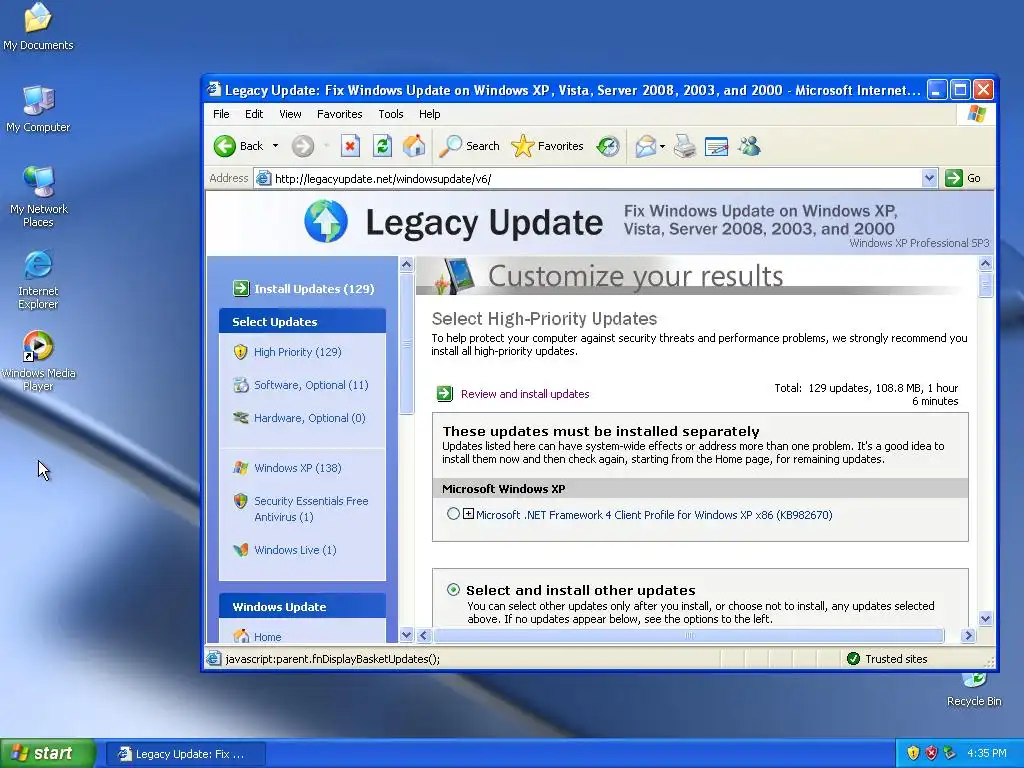Click the Windows XP flag sidebar icon

pos(241,468)
